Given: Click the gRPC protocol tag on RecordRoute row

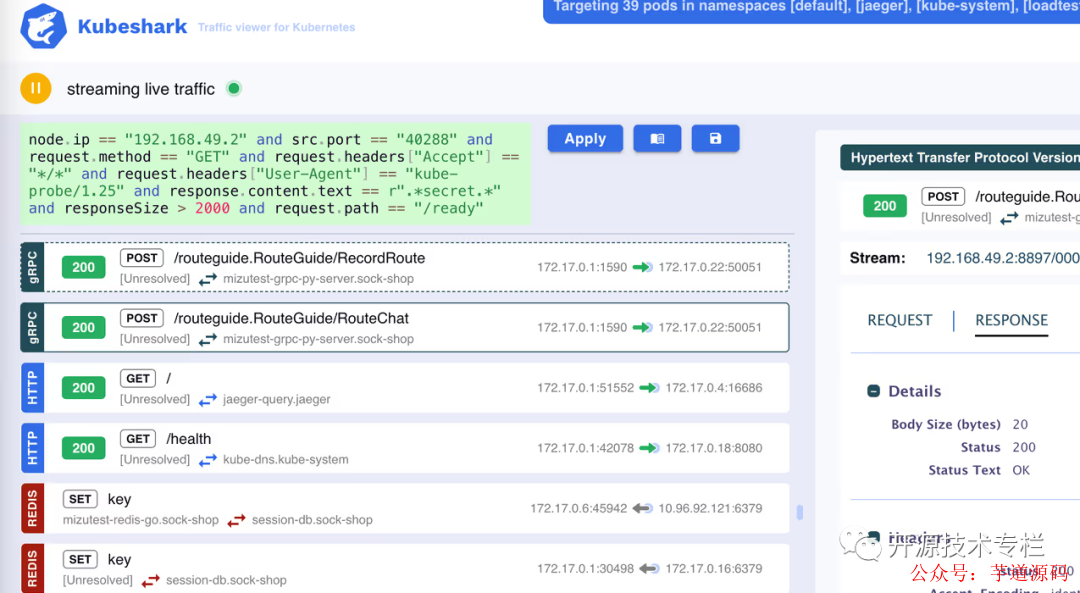Looking at the screenshot, I should click(32, 267).
